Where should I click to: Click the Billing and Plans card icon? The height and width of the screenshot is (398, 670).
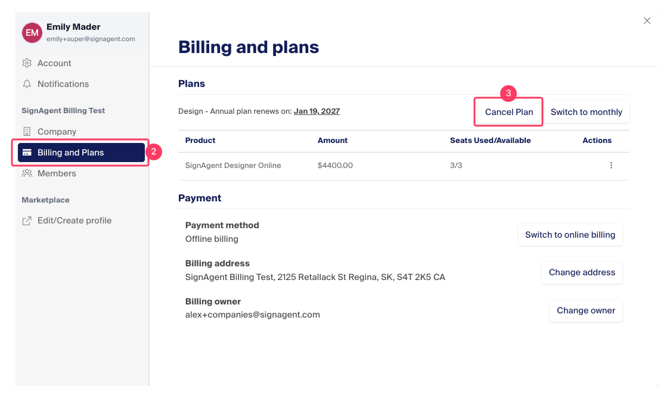click(26, 152)
